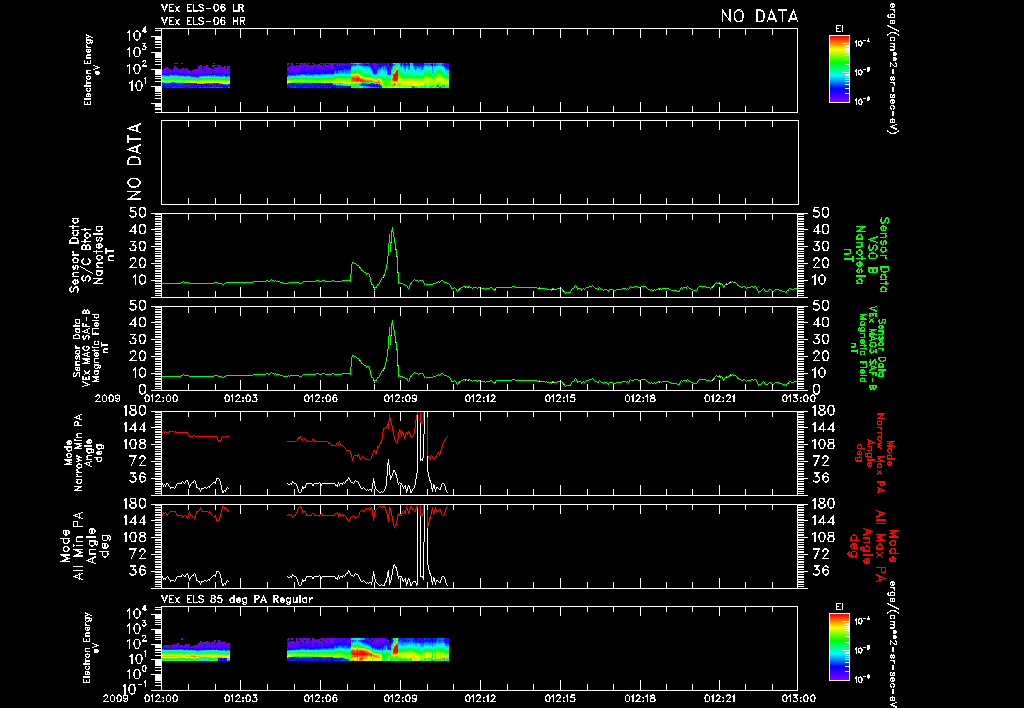The width and height of the screenshot is (1024, 708).
Task: Click the 40 nT peak in S/C Btot plot
Action: (392, 229)
